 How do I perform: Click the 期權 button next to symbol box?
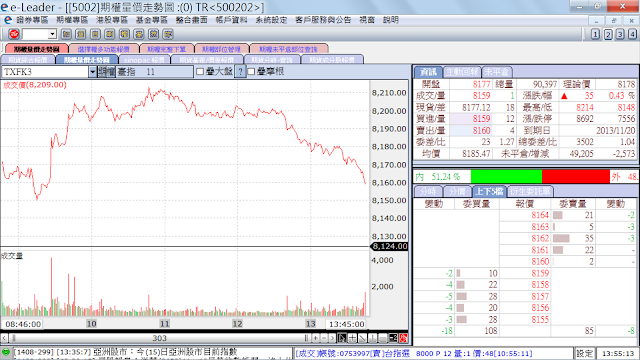click(107, 72)
